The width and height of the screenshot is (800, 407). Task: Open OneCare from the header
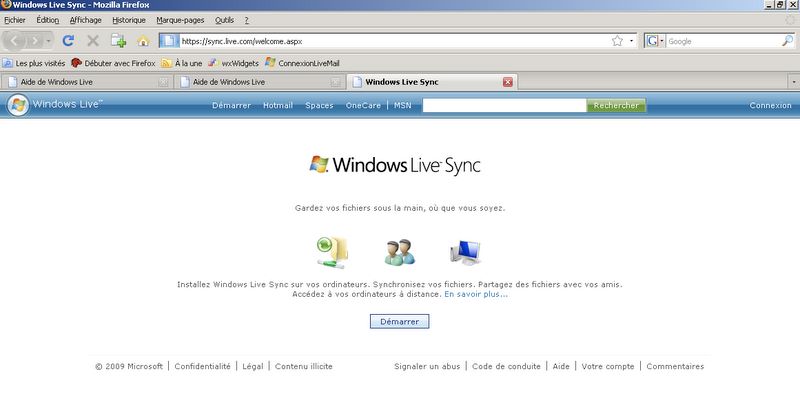point(363,106)
